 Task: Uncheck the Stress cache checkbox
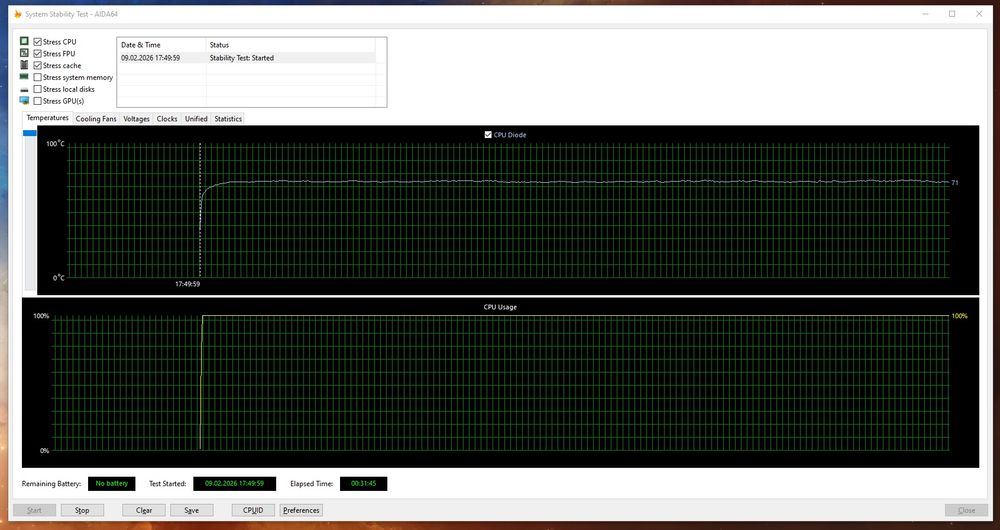[x=38, y=66]
